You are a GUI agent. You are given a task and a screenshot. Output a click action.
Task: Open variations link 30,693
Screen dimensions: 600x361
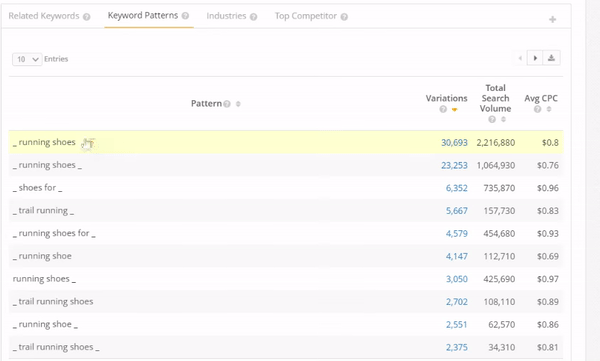454,143
